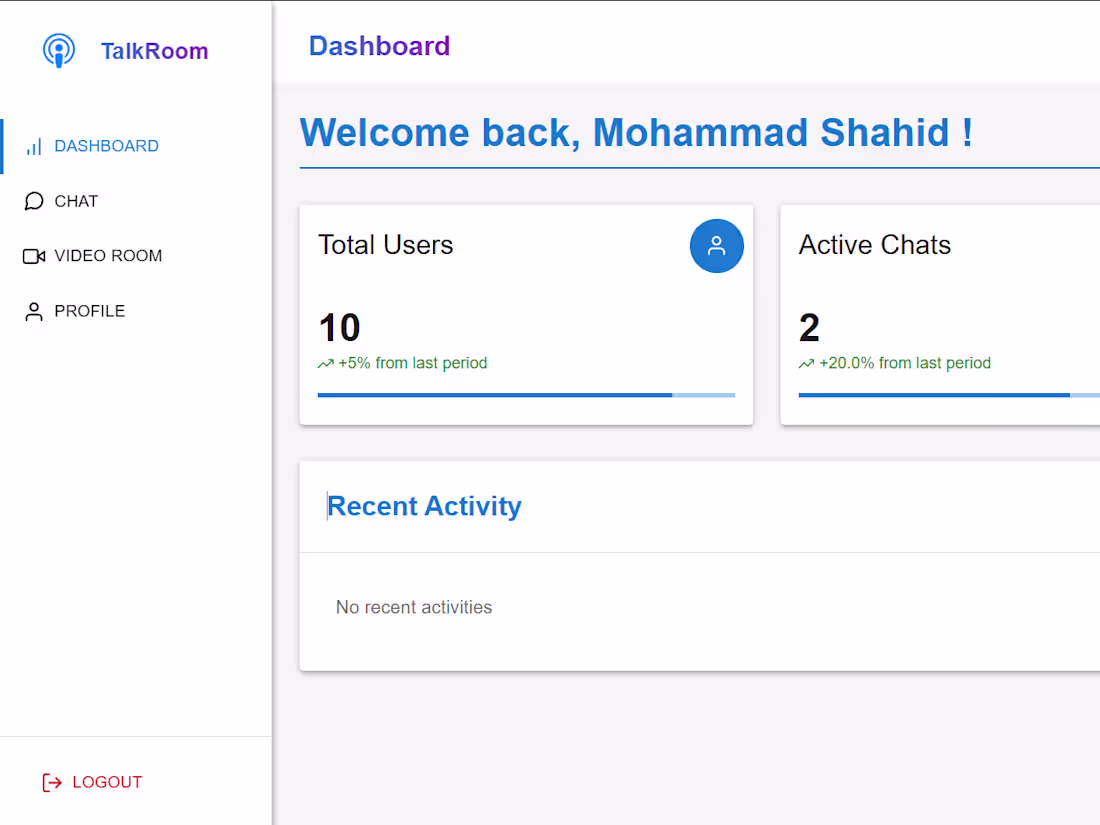Screen dimensions: 1100x825
Task: Open the PROFILE section from sidebar
Action: click(x=90, y=311)
